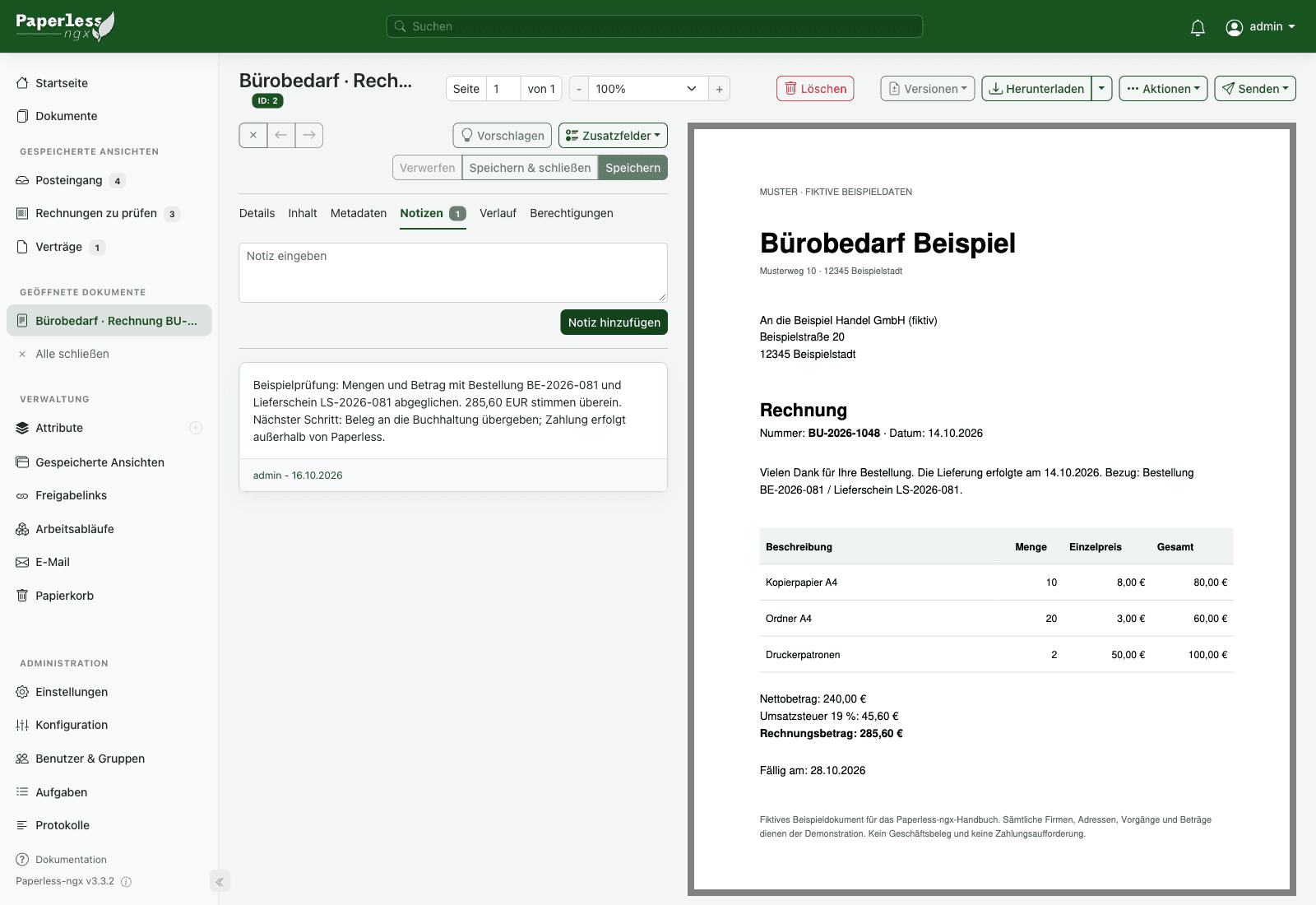This screenshot has height=905, width=1316.
Task: Select open document Bürobedarf · Rechnung BU-…
Action: [x=109, y=321]
